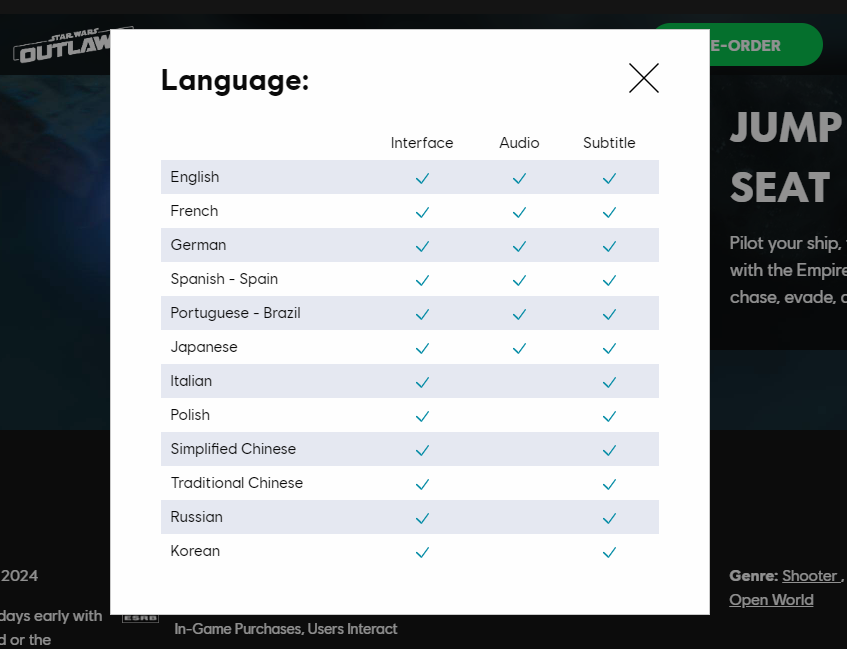Select the Subtitle column header

(609, 143)
